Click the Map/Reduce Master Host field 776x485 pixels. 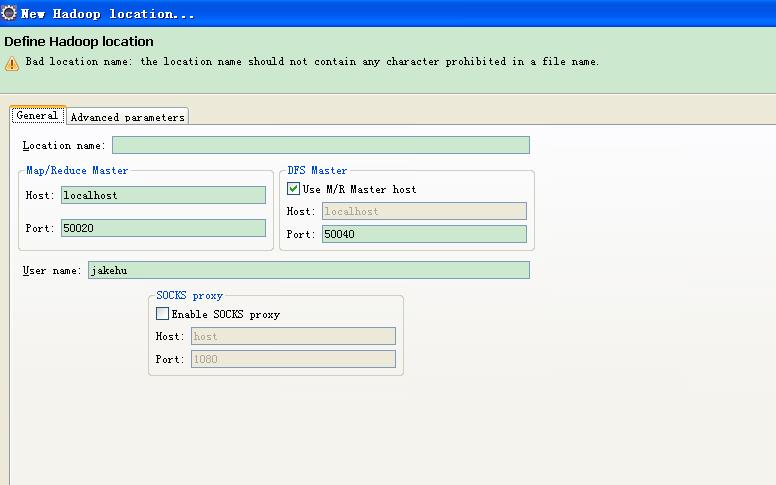point(163,195)
